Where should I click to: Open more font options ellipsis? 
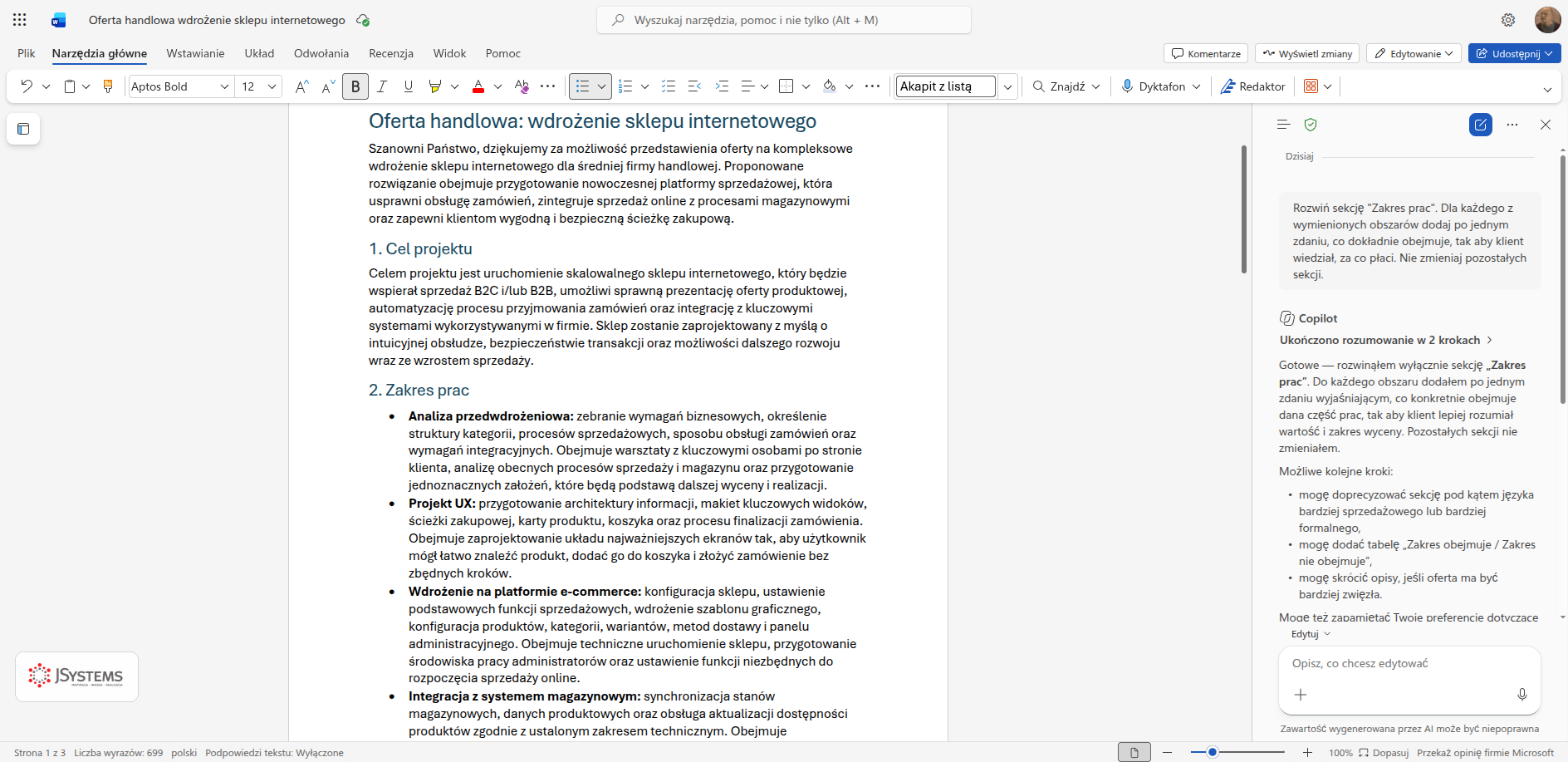pos(548,86)
